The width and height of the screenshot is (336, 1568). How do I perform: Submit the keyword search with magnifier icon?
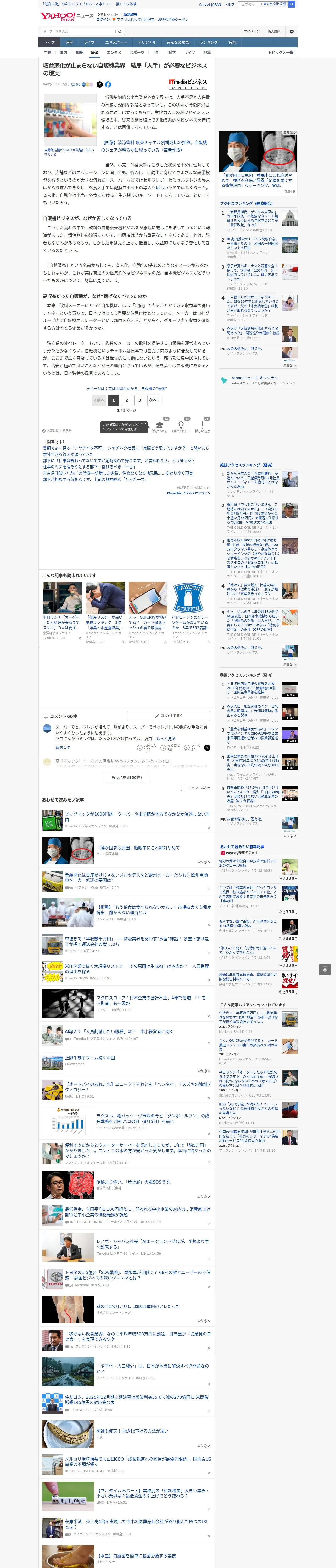[120, 32]
